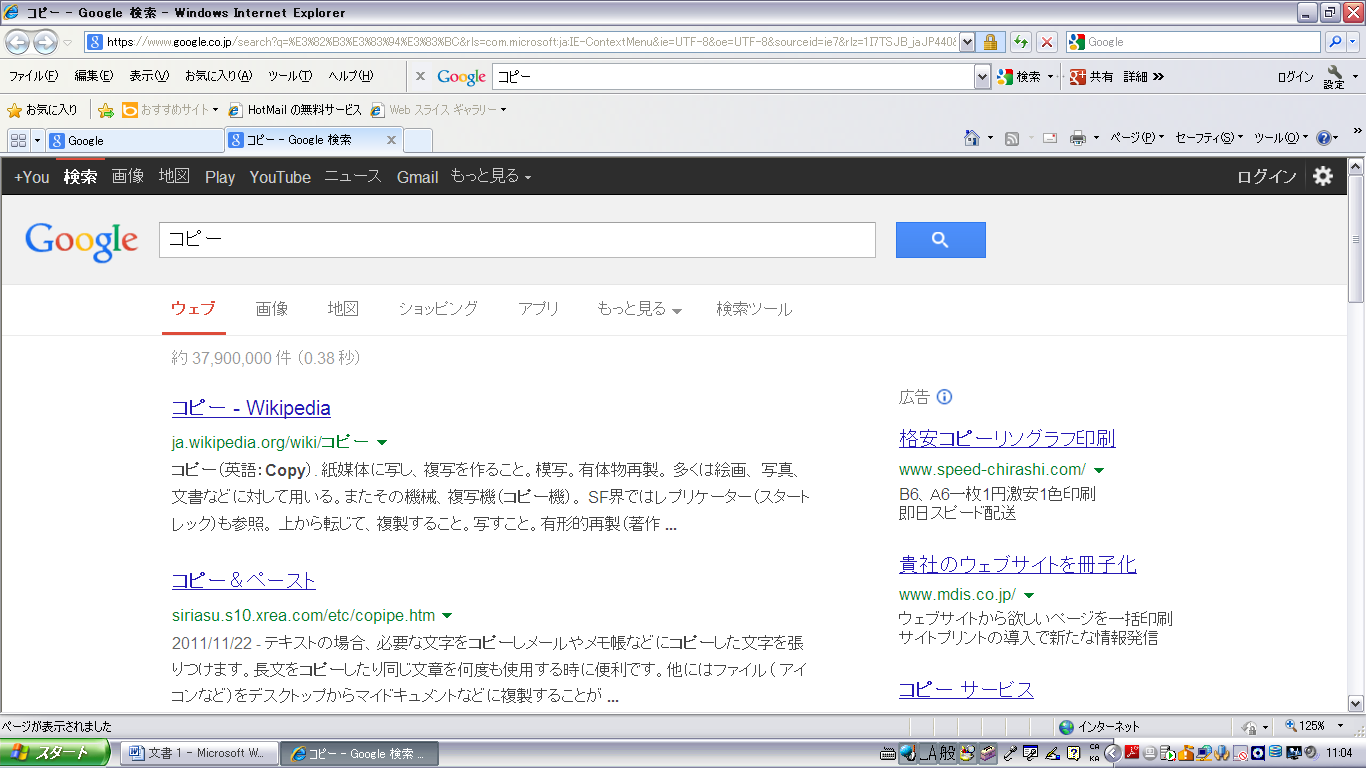This screenshot has width=1366, height=768.
Task: Click the Read Mail envelope icon
Action: click(x=1050, y=138)
